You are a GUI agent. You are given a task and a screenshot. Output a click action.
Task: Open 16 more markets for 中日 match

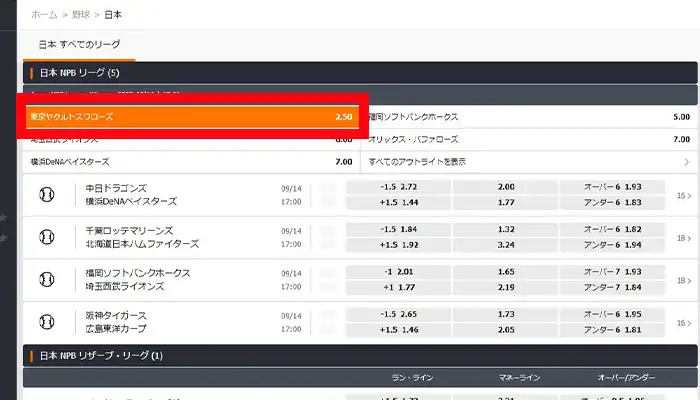(684, 196)
